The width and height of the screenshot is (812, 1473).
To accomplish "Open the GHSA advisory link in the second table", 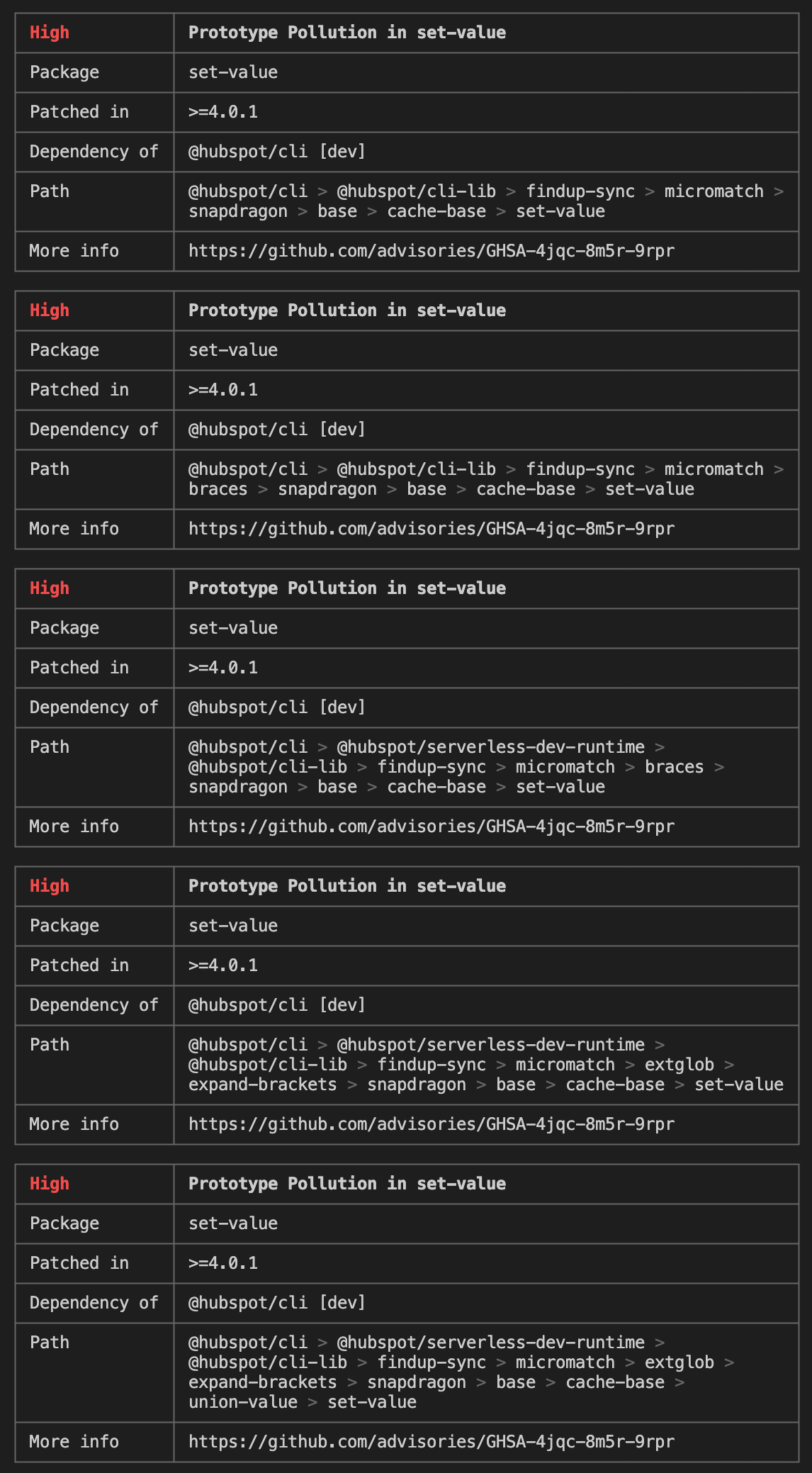I will click(432, 529).
